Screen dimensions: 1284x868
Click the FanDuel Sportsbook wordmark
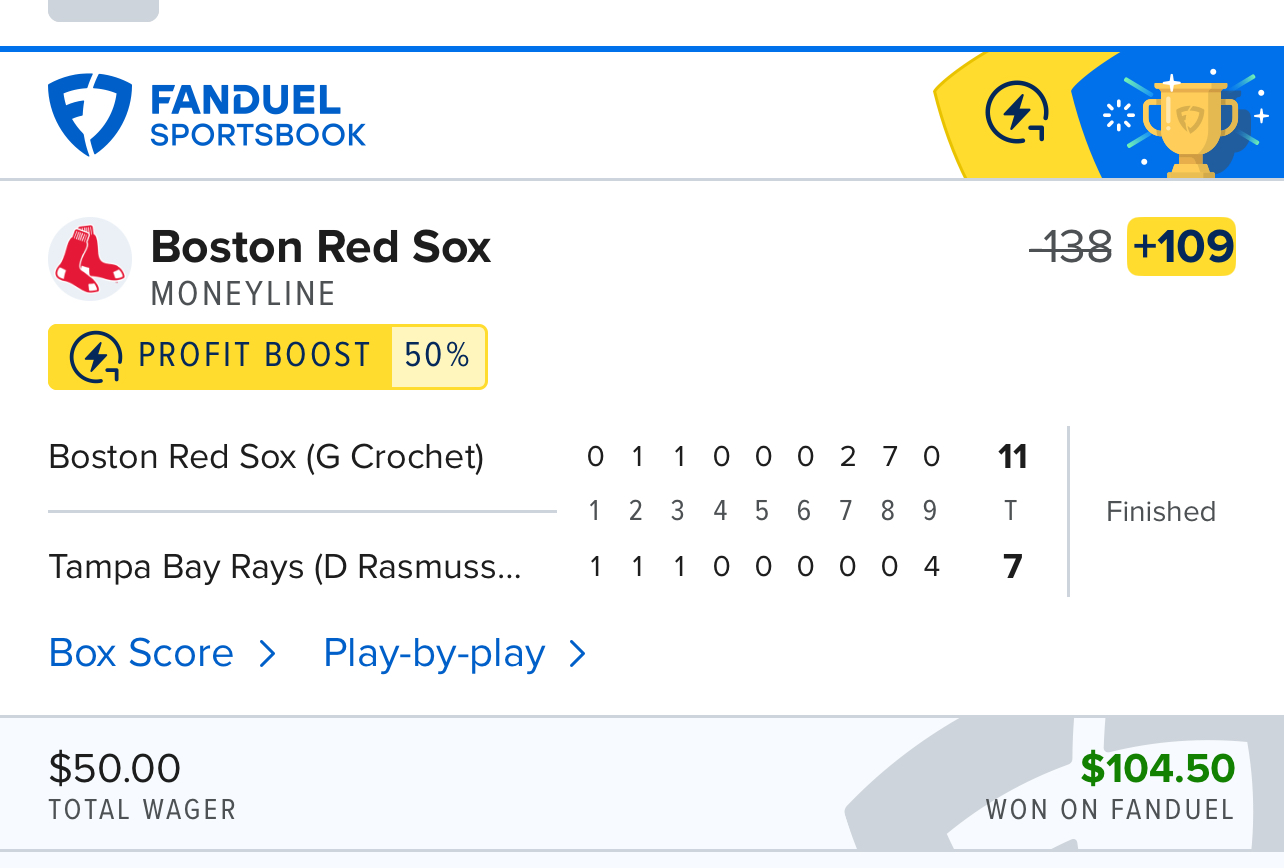point(257,115)
